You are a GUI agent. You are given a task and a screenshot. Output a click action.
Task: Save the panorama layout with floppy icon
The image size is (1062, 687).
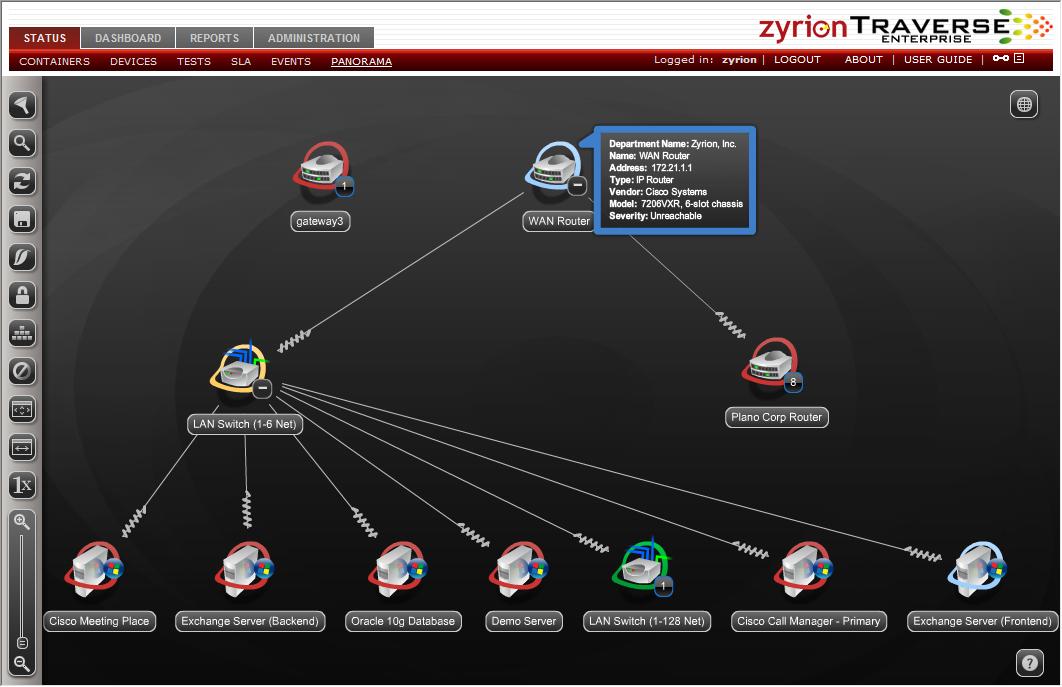[22, 219]
